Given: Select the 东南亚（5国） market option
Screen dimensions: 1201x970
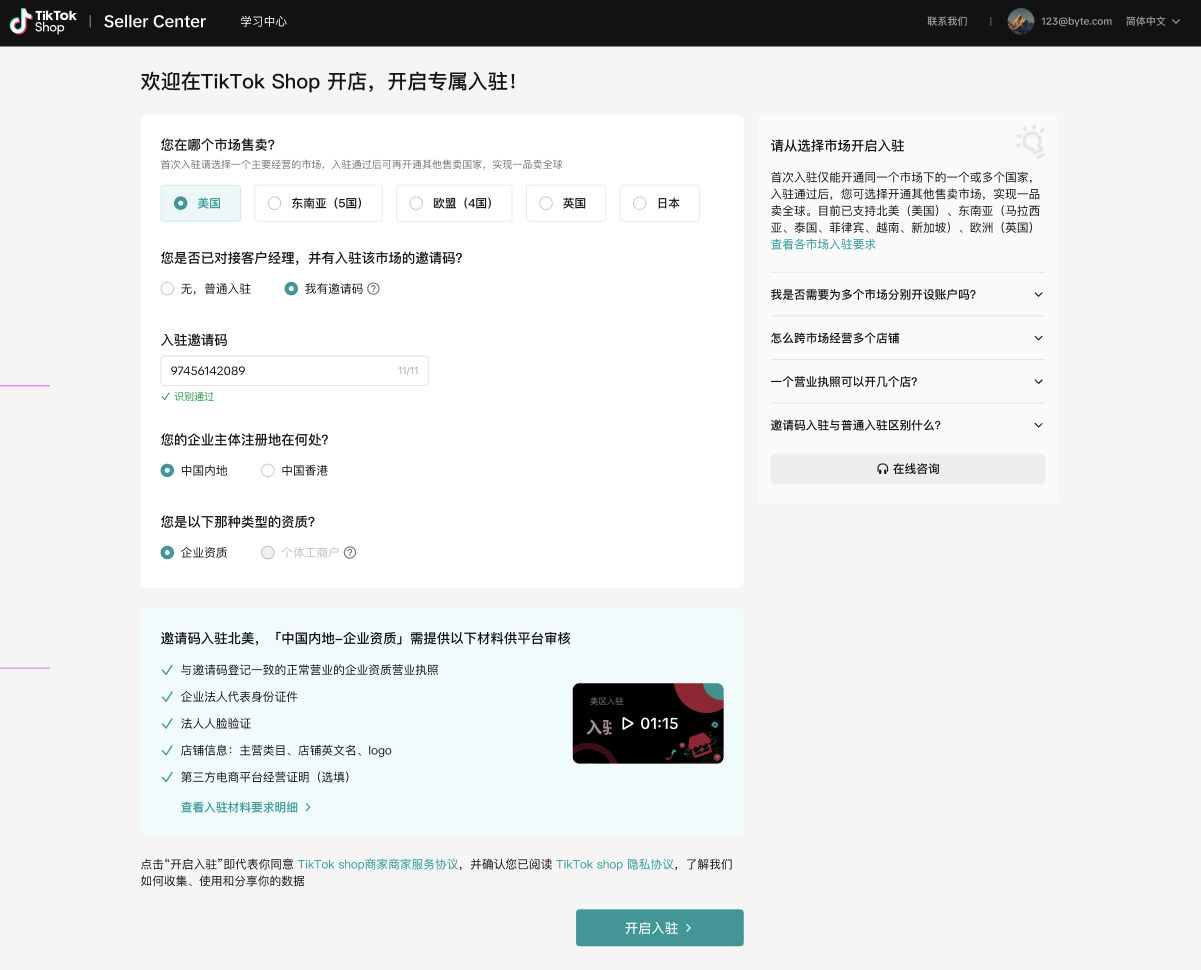Looking at the screenshot, I should [x=317, y=203].
